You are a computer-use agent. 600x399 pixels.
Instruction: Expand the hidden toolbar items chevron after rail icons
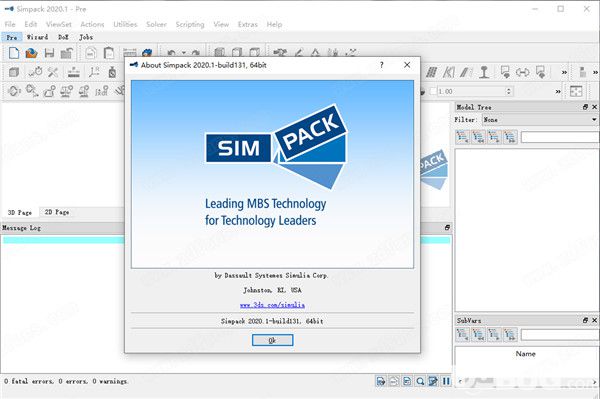click(x=564, y=72)
